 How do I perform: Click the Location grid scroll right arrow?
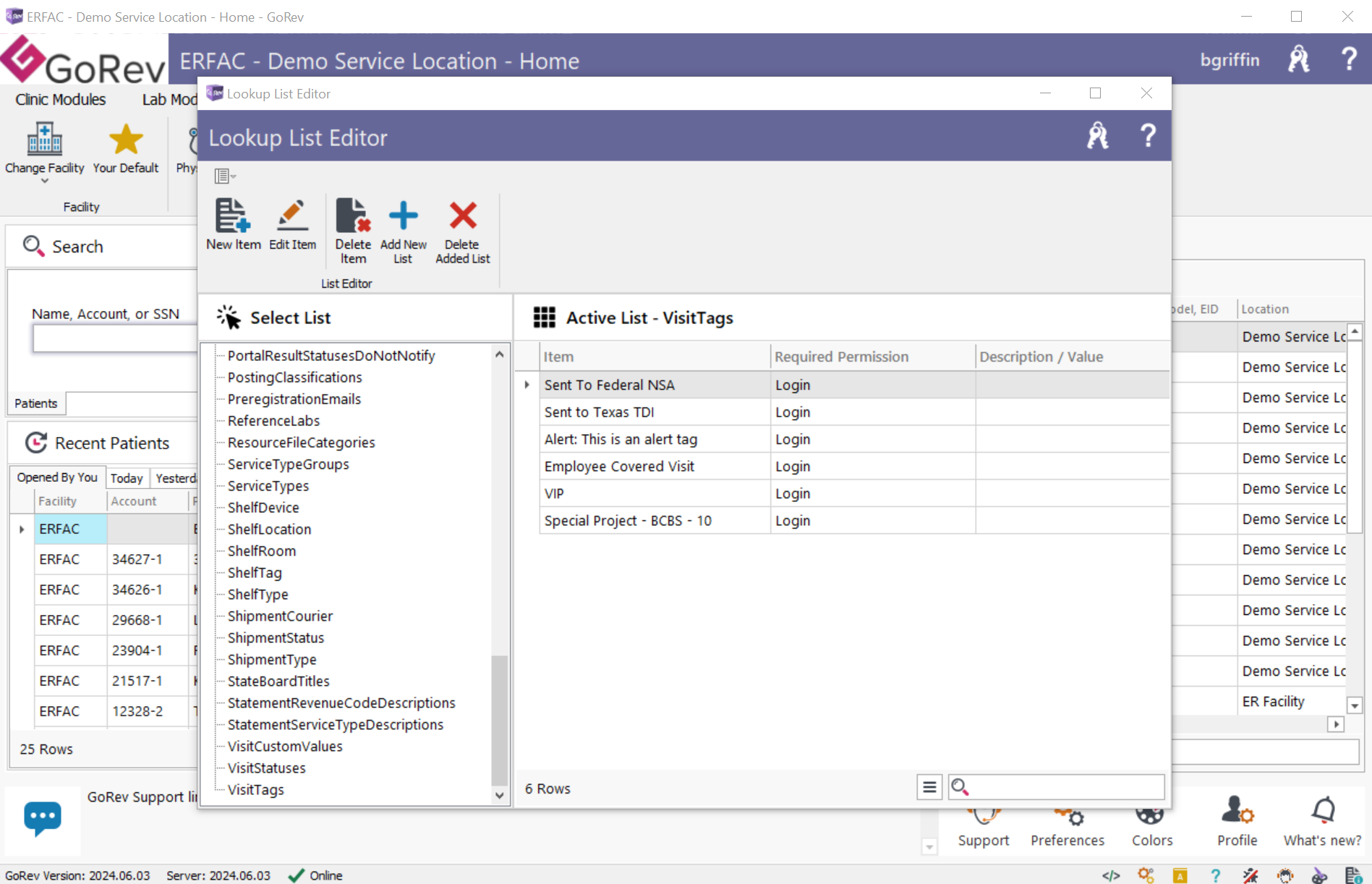pos(1337,724)
